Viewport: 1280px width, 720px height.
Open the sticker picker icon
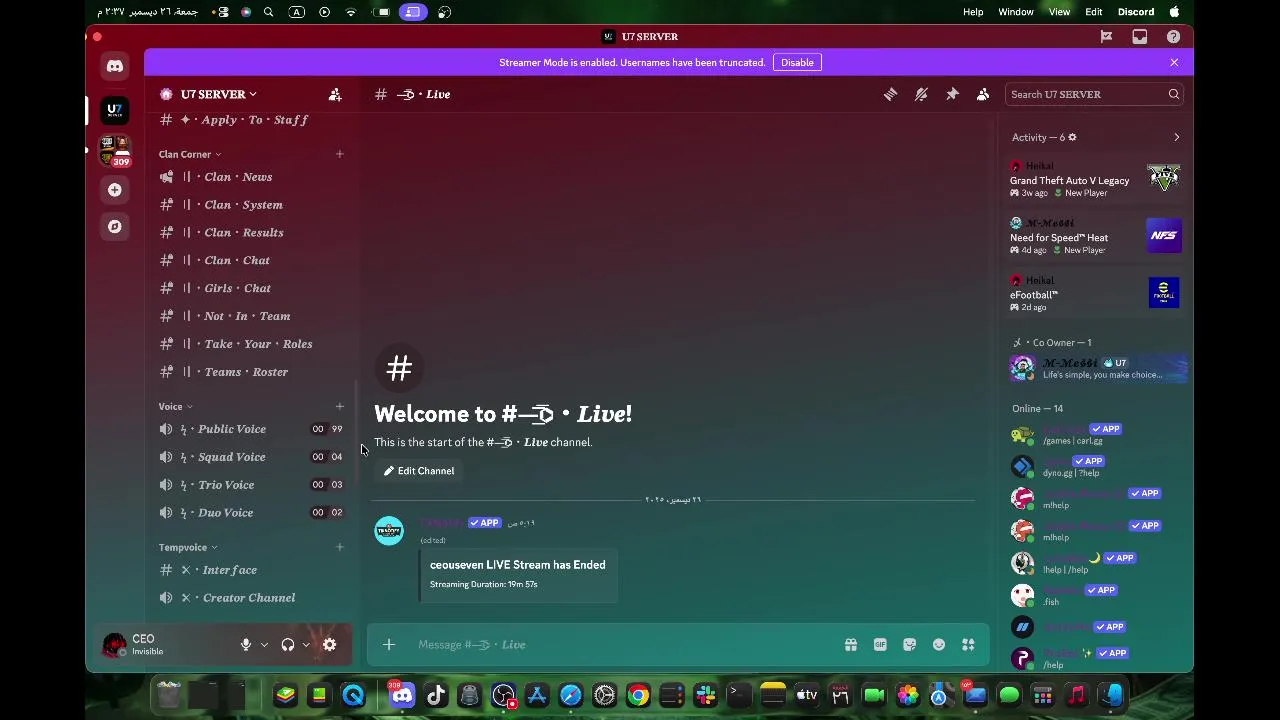909,645
